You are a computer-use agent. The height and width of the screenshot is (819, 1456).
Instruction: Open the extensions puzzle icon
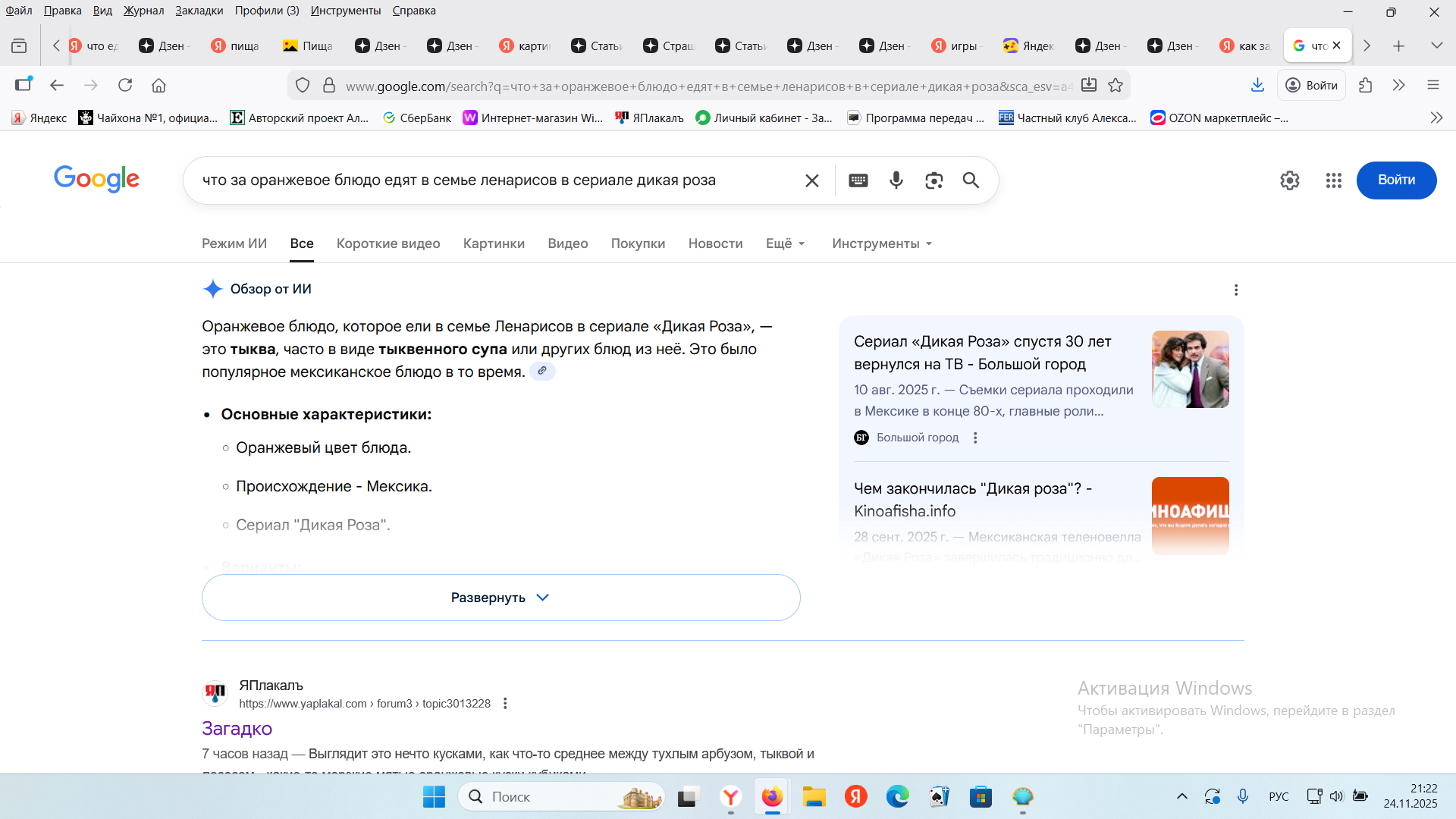click(1366, 86)
